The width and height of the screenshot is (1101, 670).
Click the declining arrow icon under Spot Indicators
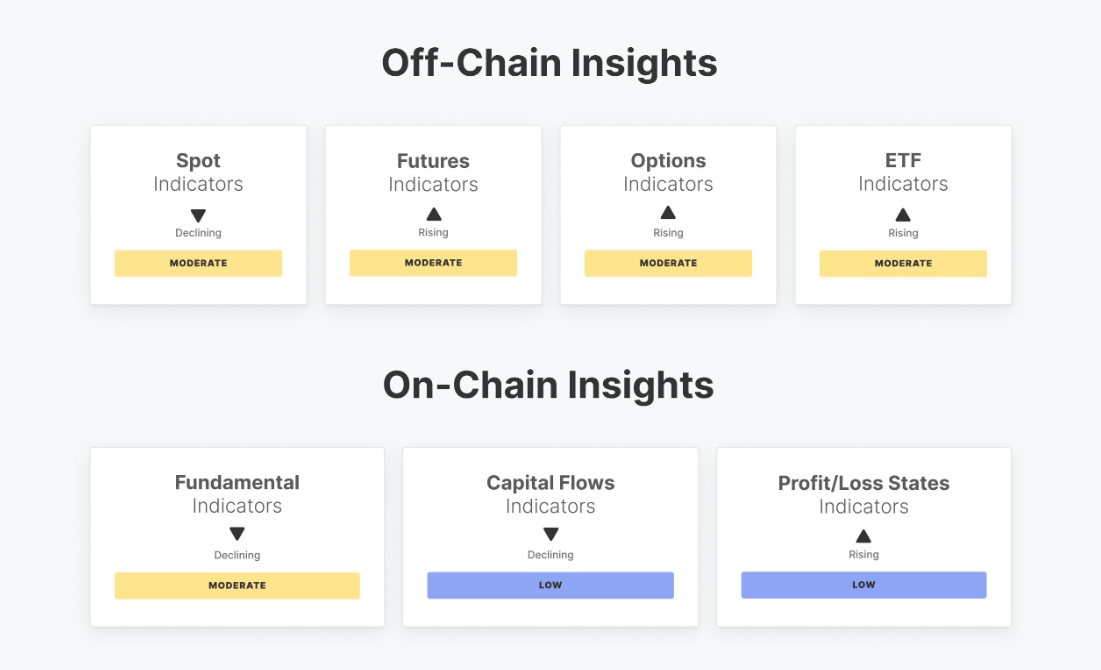[198, 215]
